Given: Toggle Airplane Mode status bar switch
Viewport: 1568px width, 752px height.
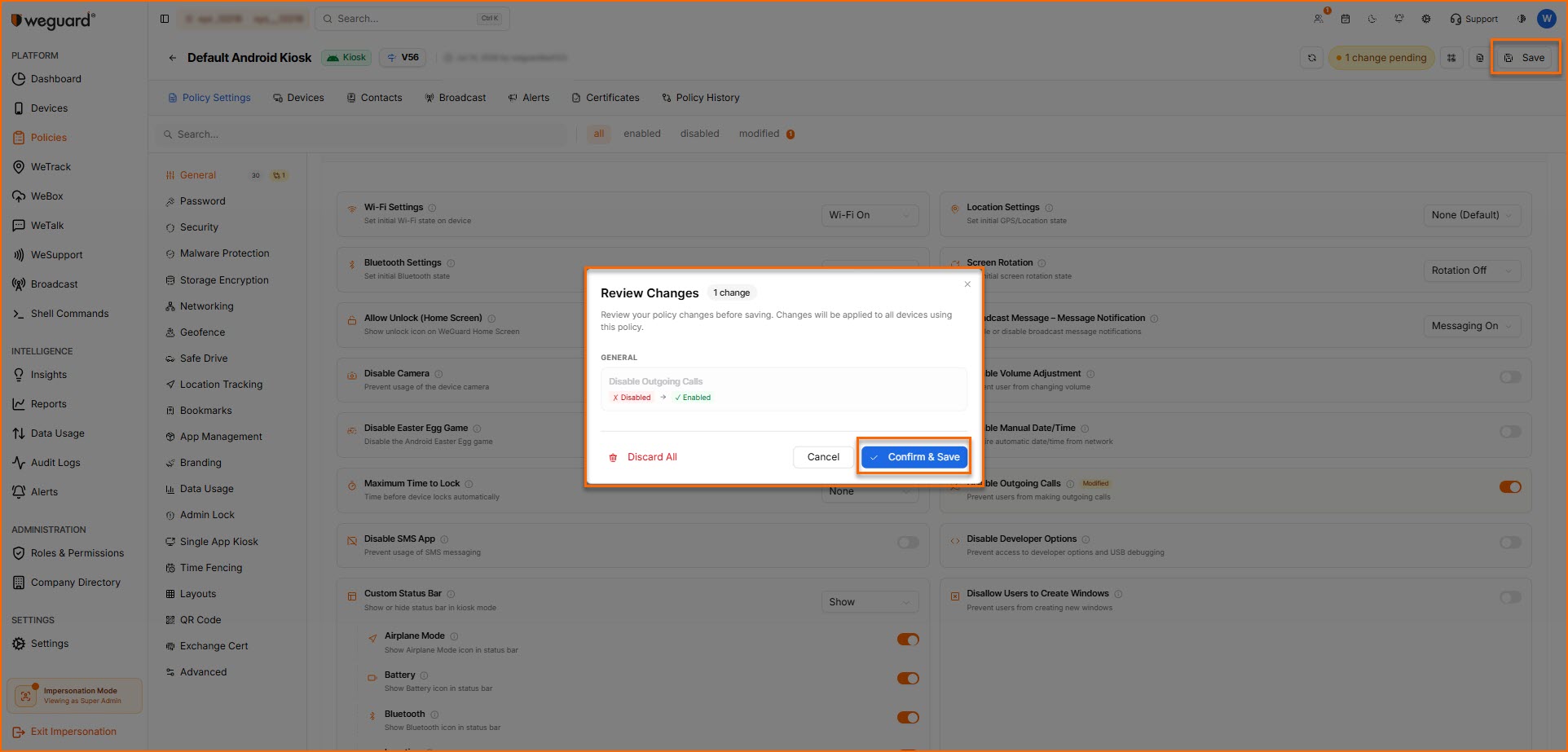Looking at the screenshot, I should coord(908,640).
